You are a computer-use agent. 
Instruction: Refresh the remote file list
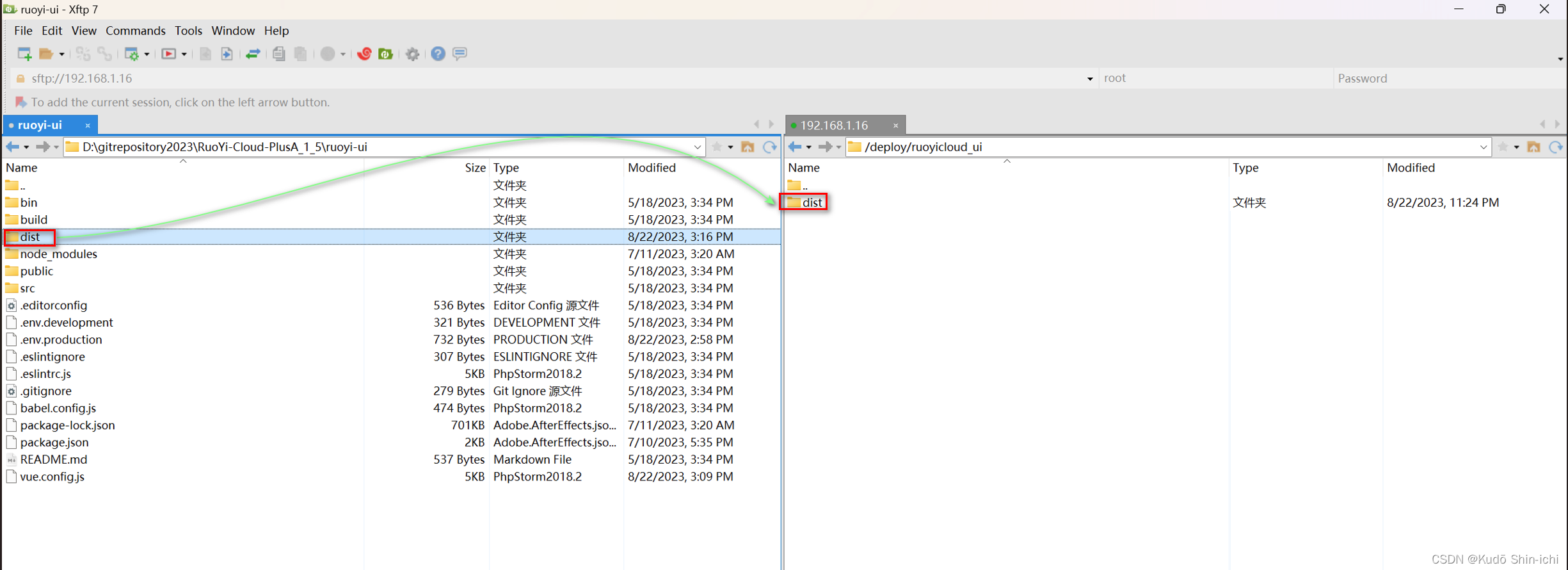click(x=1556, y=147)
